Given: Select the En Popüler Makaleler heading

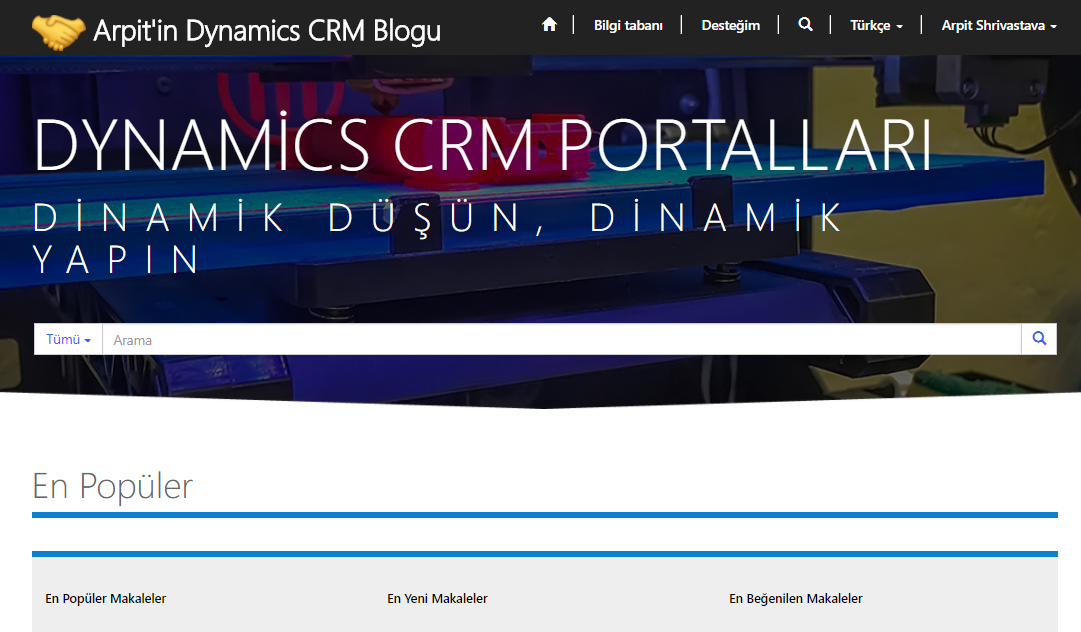Looking at the screenshot, I should (105, 598).
